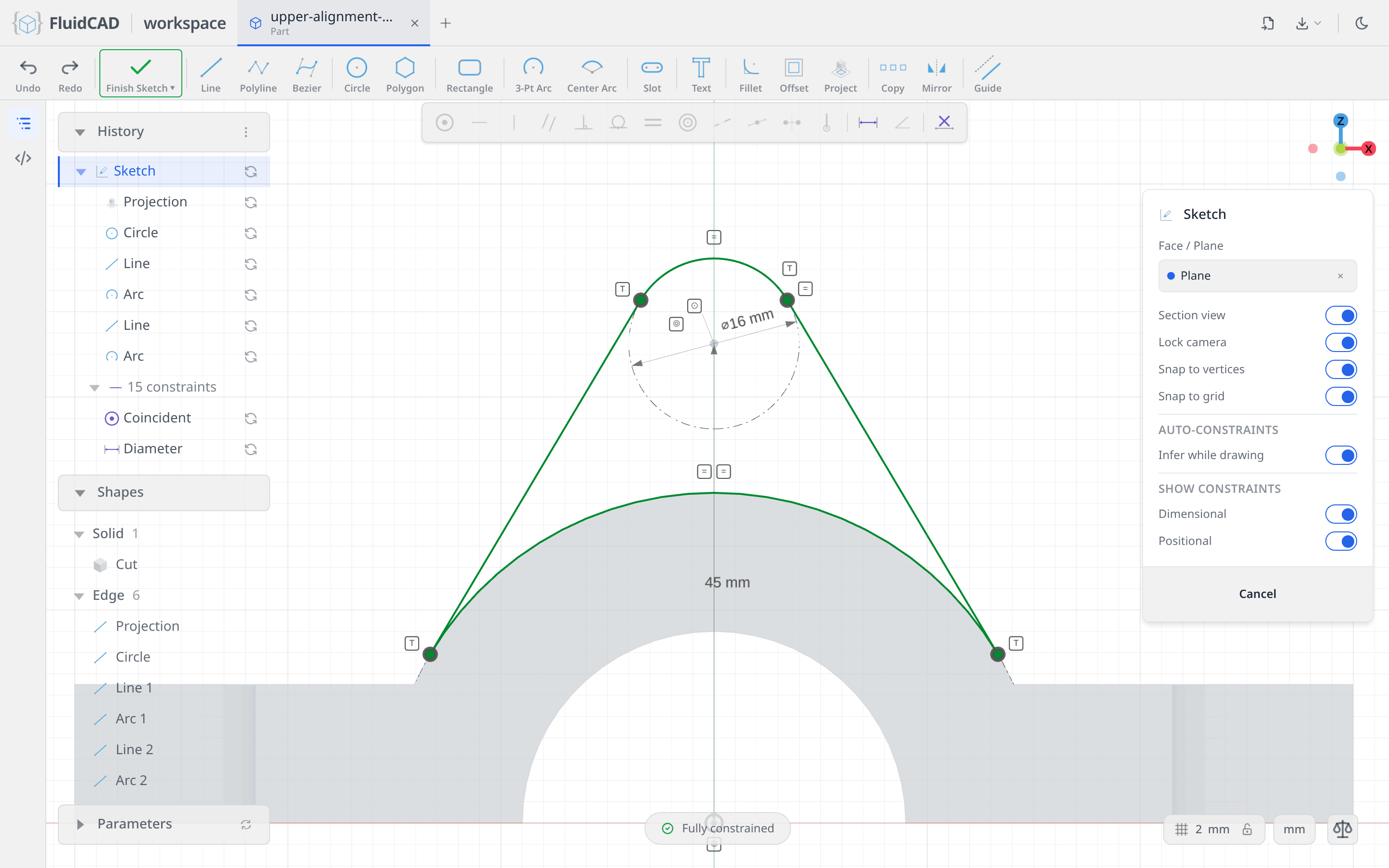Collapse the Sketch tree node
This screenshot has height=868, width=1389.
pos(81,172)
